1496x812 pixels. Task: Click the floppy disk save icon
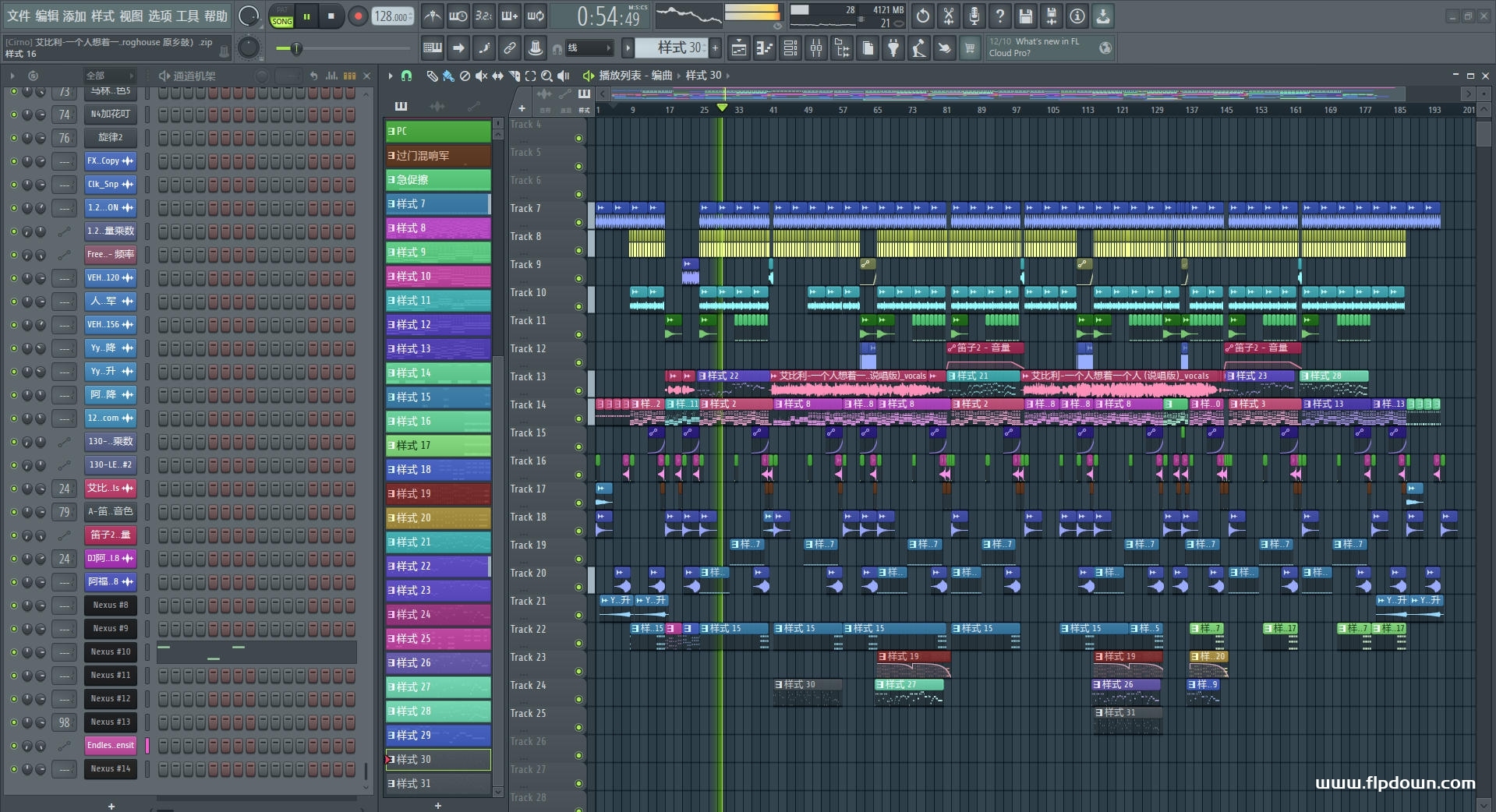tap(1025, 16)
